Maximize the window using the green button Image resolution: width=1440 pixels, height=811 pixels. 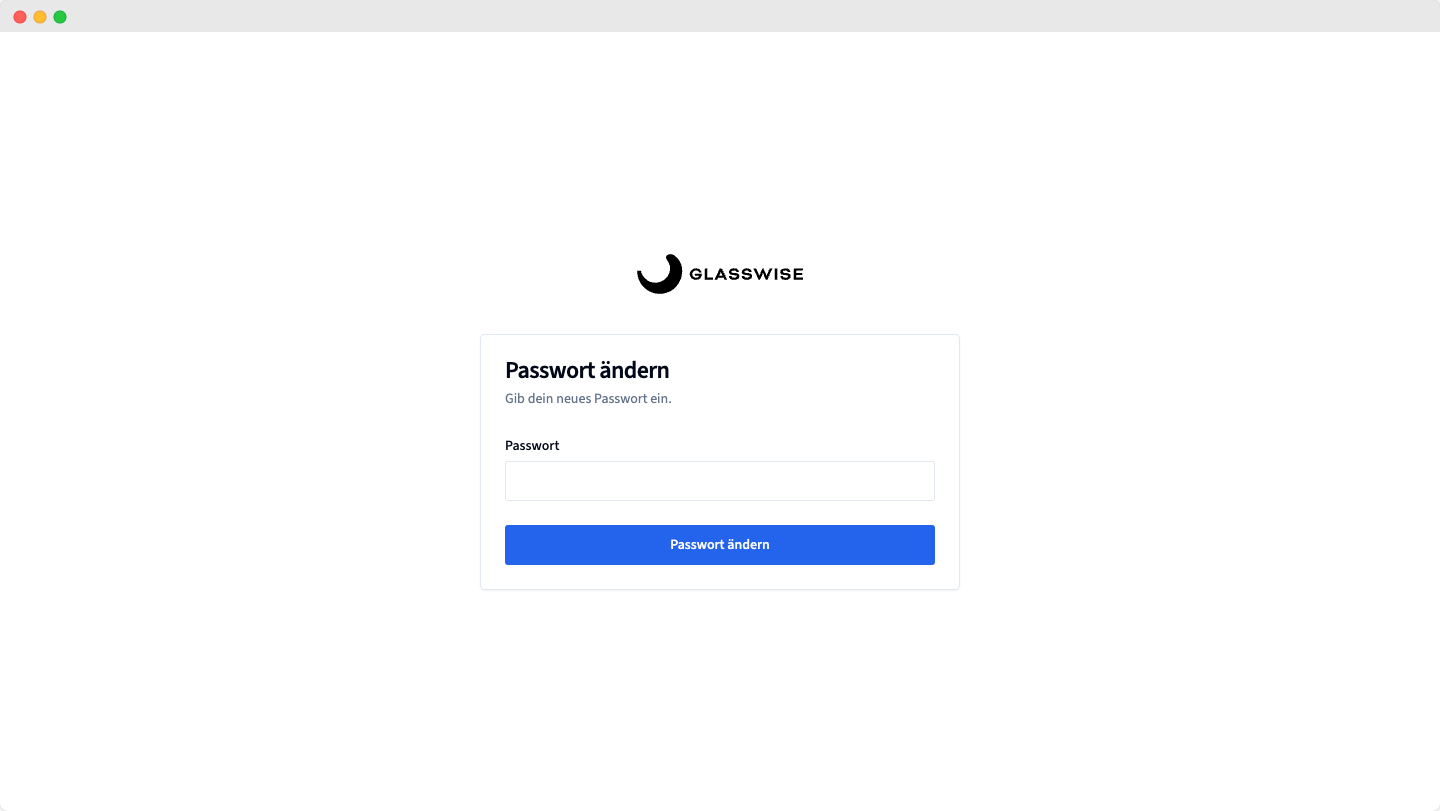tap(60, 17)
